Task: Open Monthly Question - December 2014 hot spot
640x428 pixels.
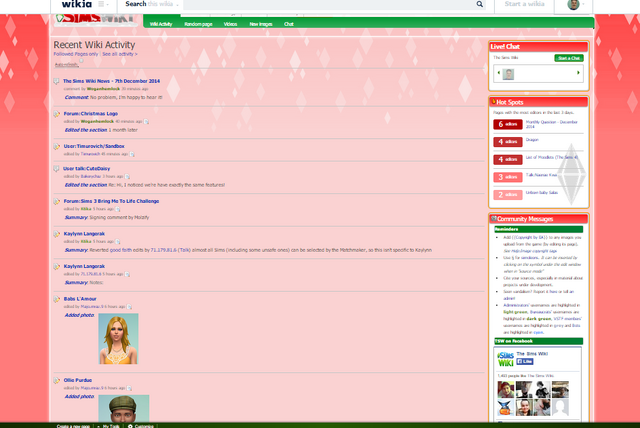Action: point(551,124)
